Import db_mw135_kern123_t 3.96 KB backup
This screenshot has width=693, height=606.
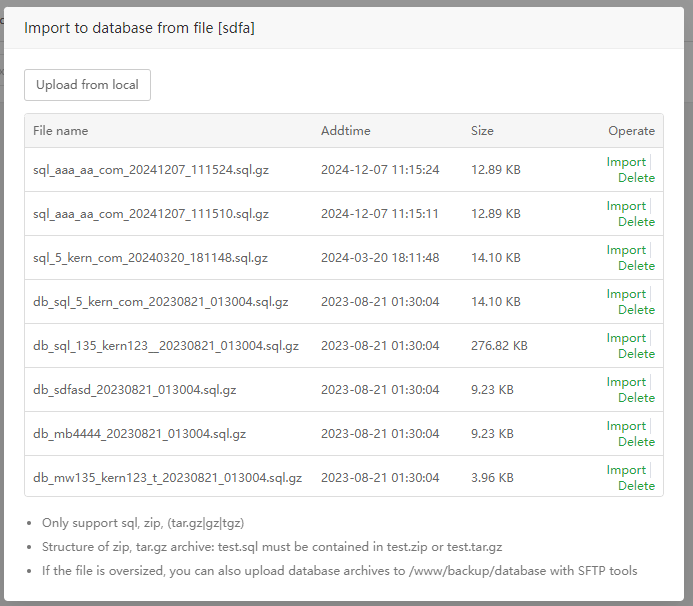click(x=626, y=470)
